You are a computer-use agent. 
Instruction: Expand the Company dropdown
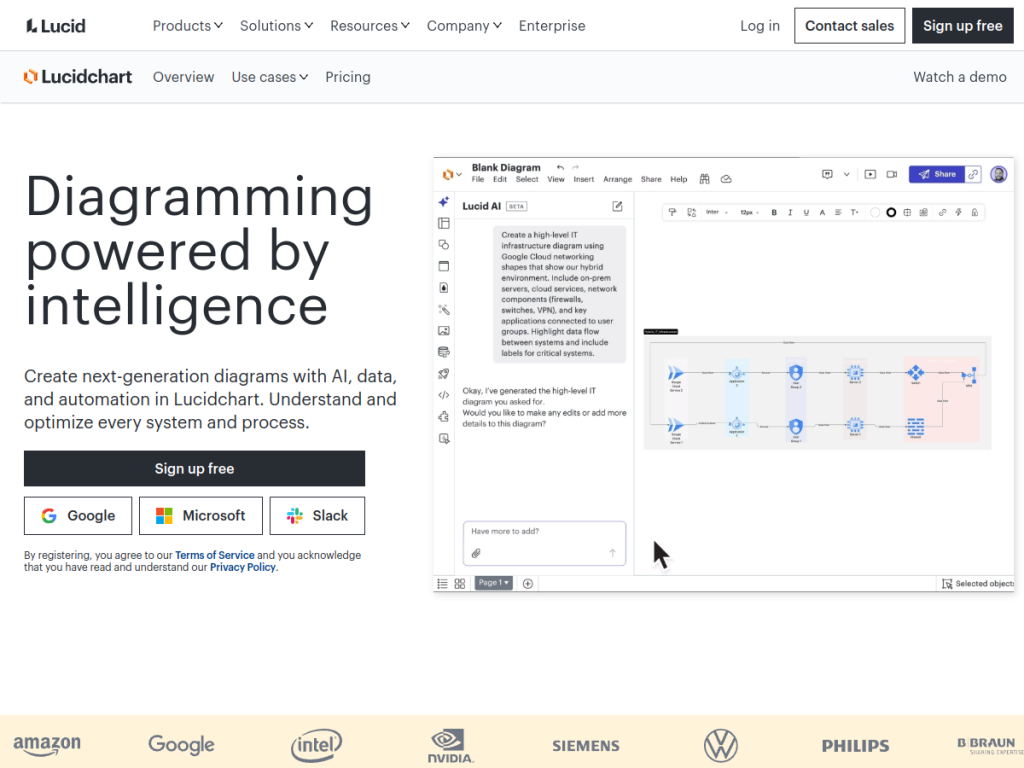pos(464,25)
